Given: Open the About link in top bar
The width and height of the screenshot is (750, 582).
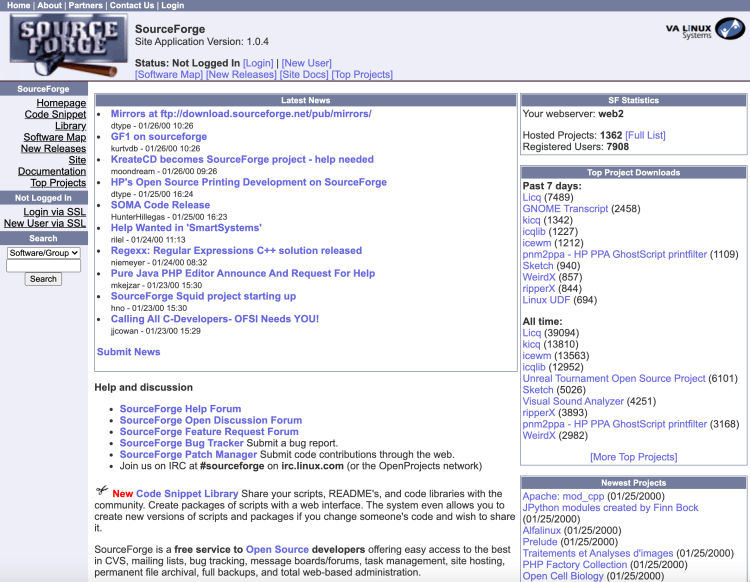Looking at the screenshot, I should click(x=49, y=5).
